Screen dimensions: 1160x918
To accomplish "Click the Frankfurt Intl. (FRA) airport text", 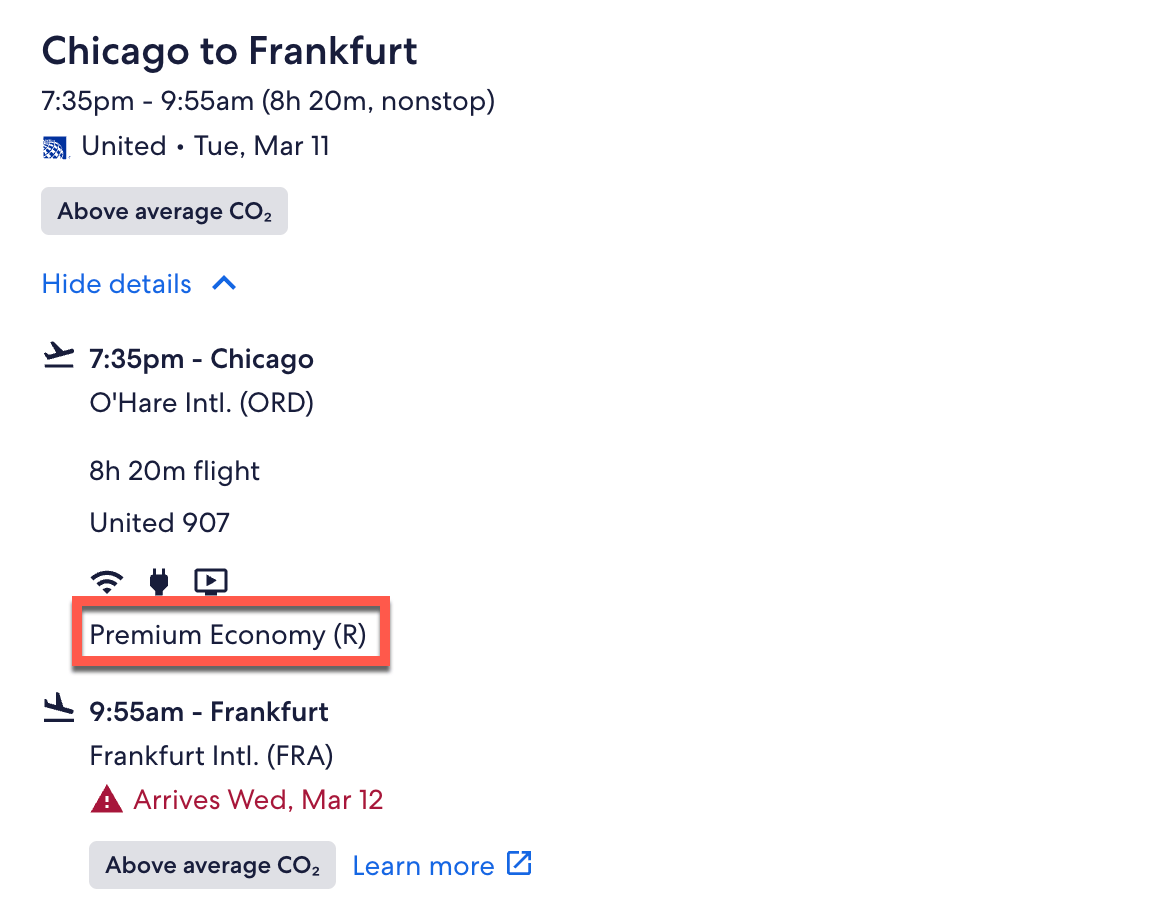I will [x=211, y=755].
